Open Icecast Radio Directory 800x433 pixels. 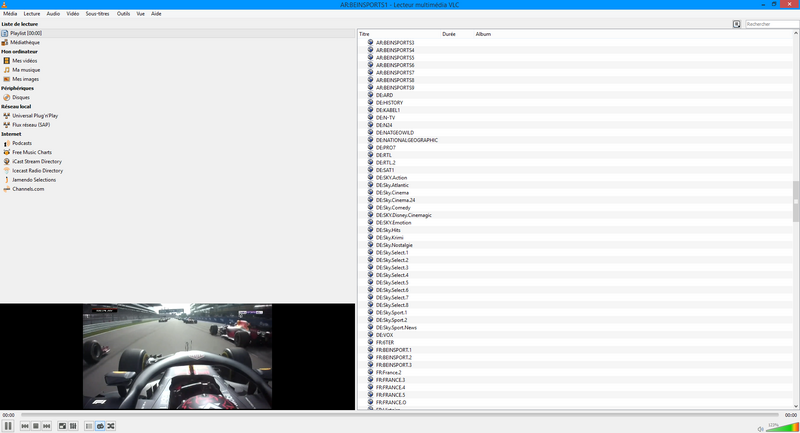(x=37, y=171)
